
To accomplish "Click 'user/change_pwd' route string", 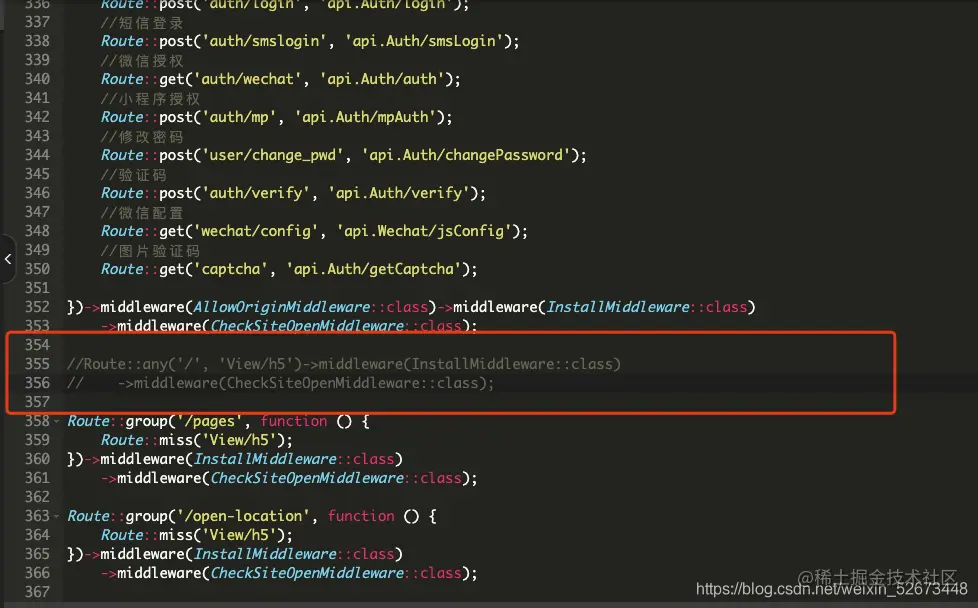I will [x=273, y=155].
